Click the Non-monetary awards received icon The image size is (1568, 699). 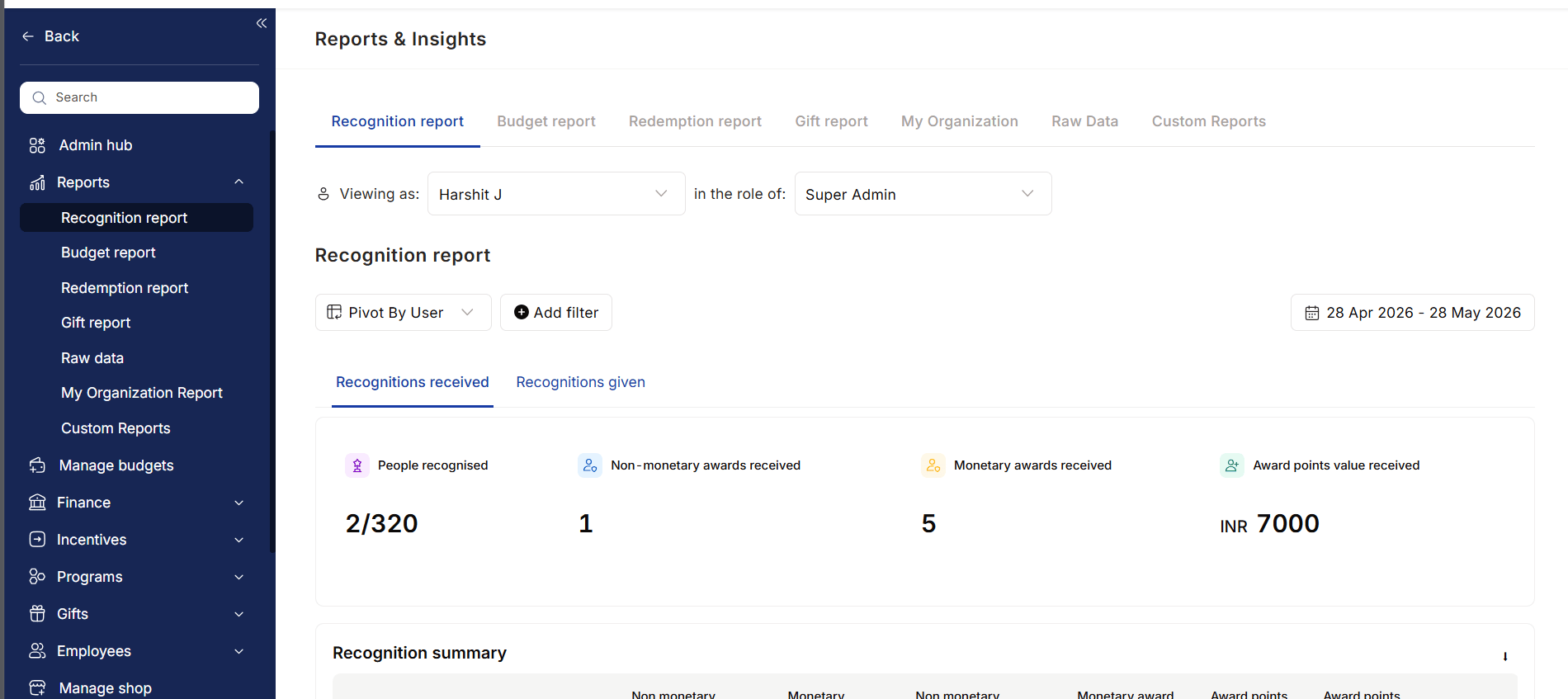coord(590,465)
